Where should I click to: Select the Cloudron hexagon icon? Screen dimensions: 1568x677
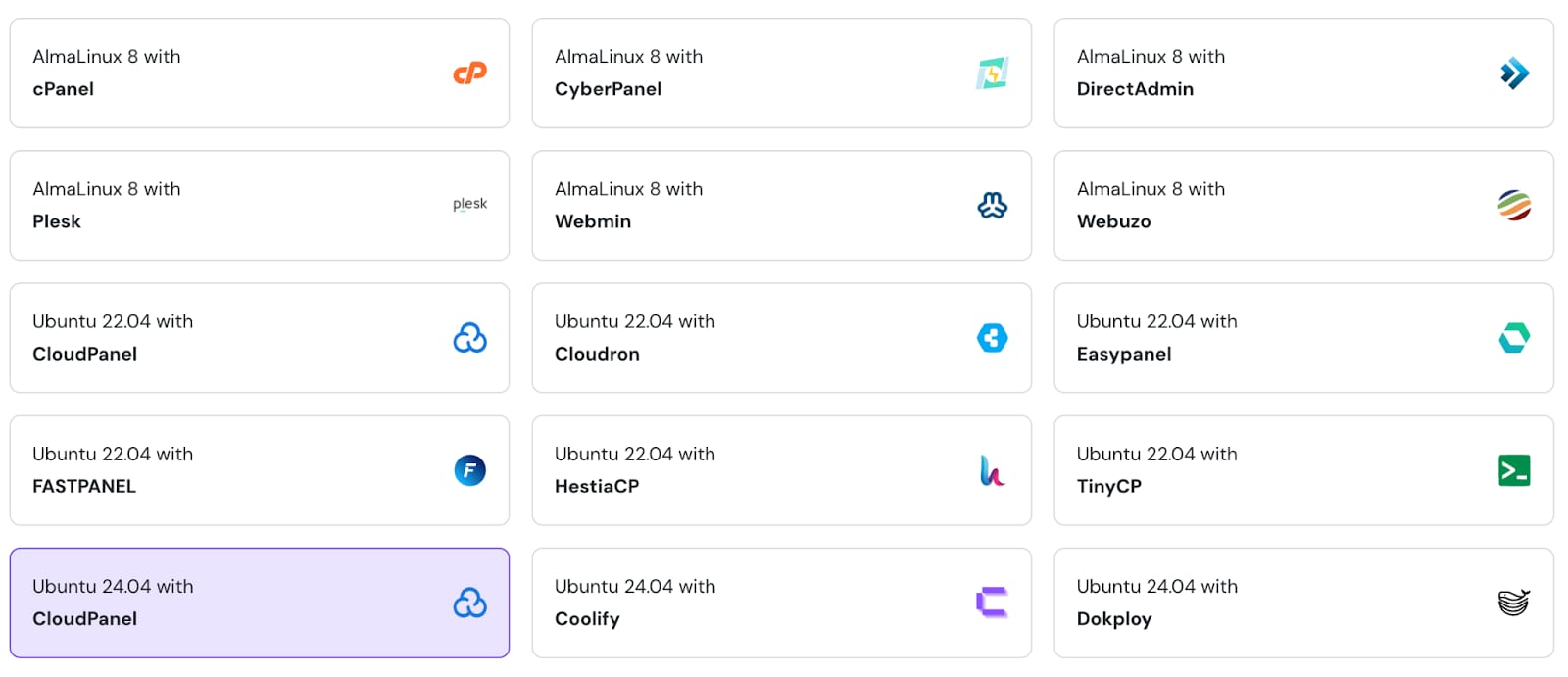pos(993,338)
